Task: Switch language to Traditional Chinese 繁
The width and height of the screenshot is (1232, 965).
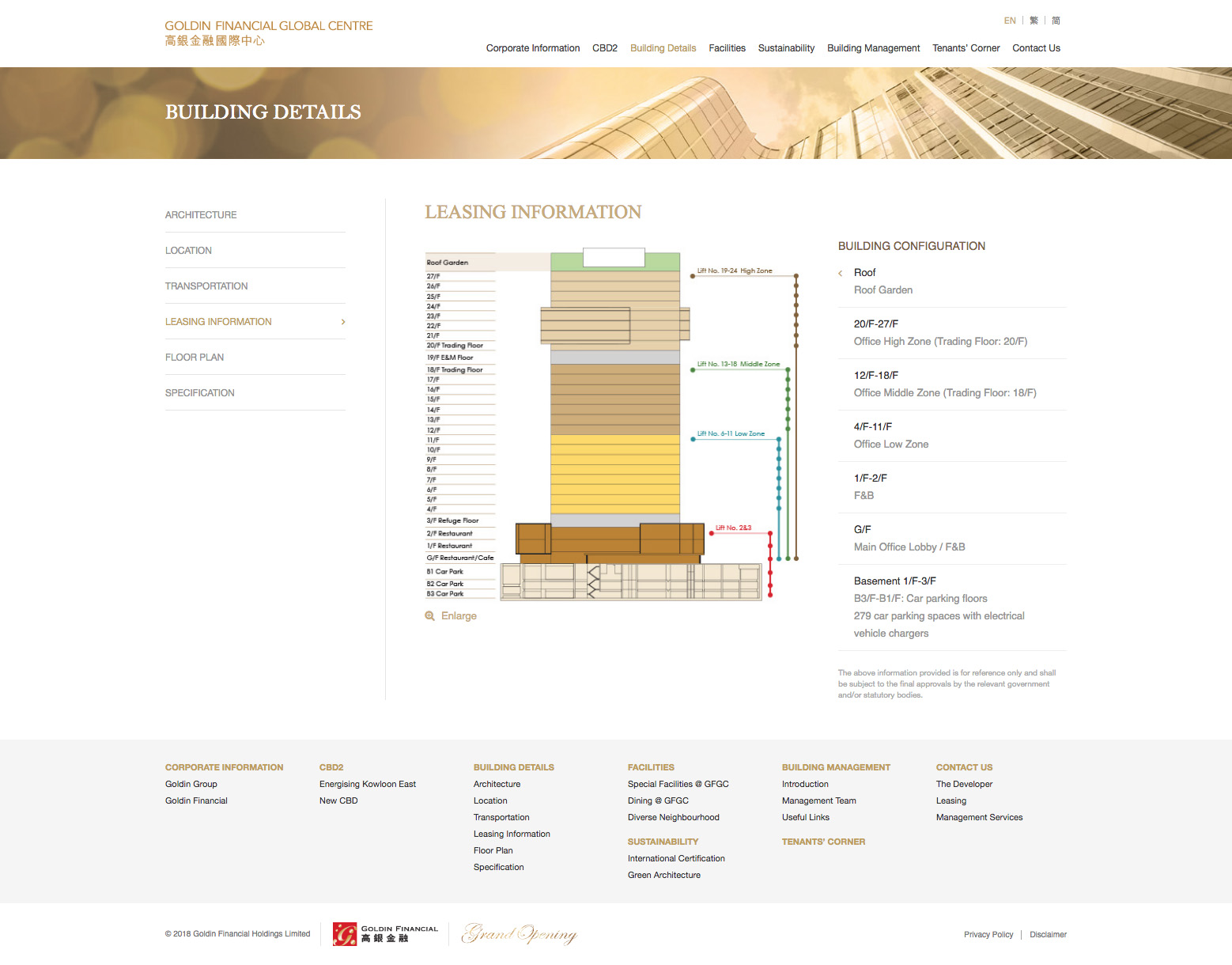Action: coord(1034,21)
